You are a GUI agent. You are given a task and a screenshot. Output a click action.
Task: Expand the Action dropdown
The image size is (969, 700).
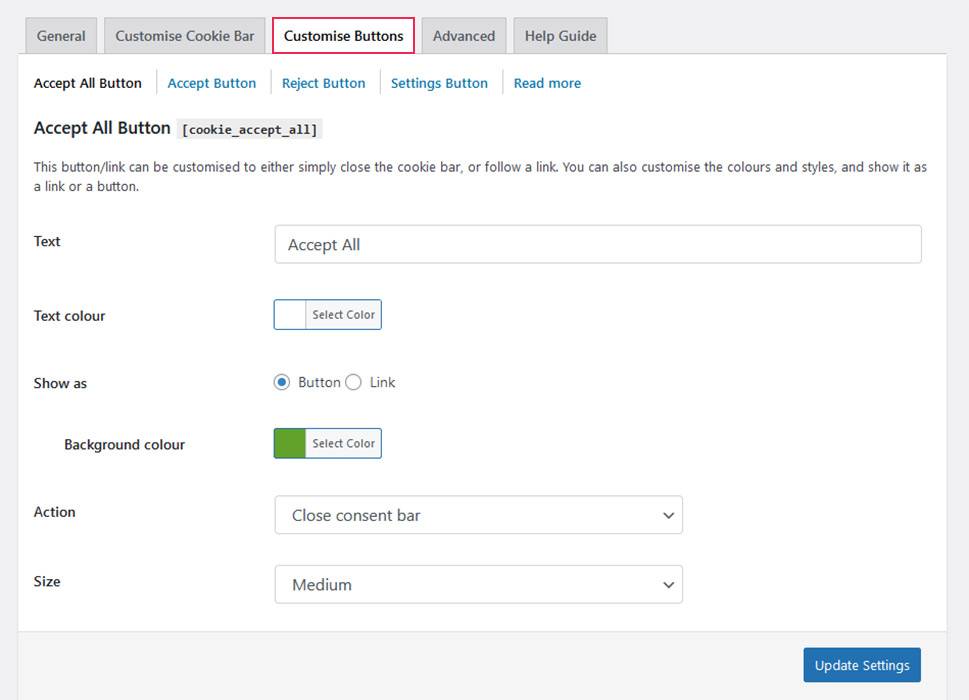[478, 516]
